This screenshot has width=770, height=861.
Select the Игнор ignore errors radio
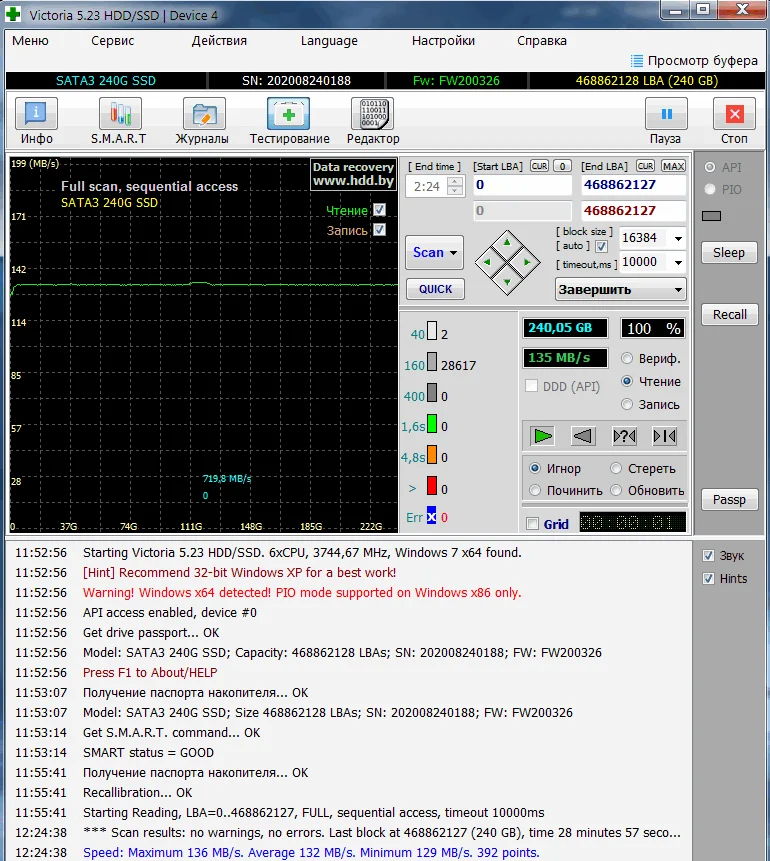point(534,468)
